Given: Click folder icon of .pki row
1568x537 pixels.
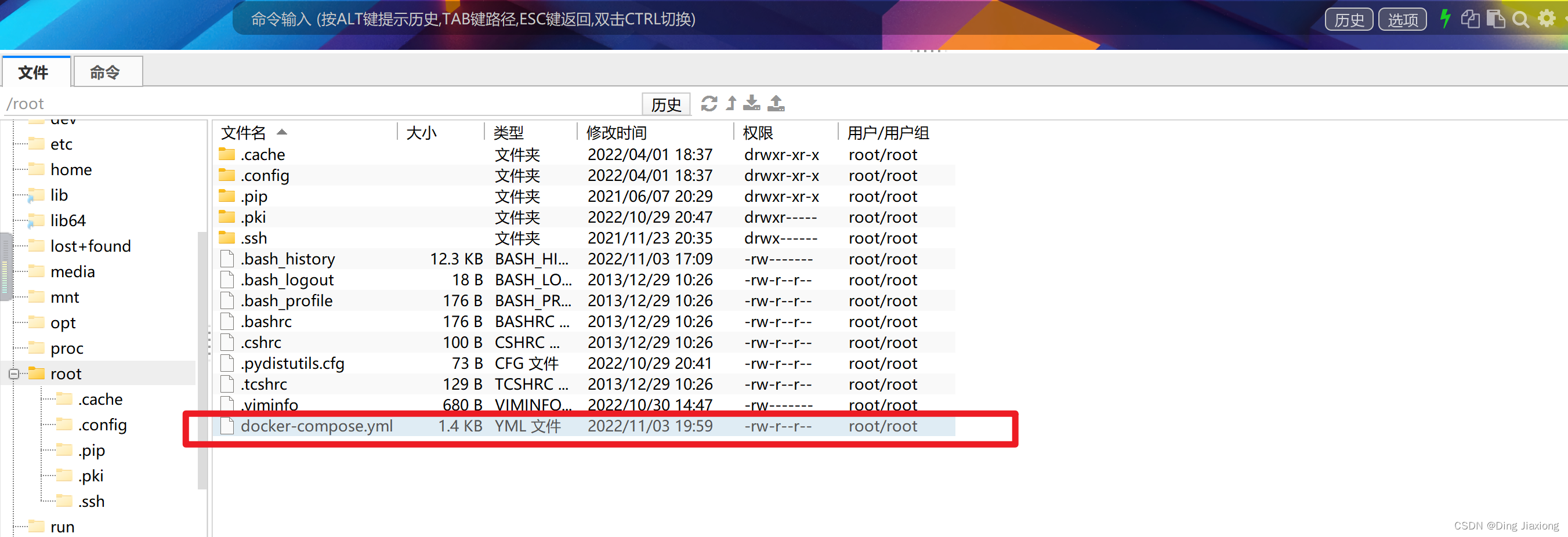Looking at the screenshot, I should pos(226,216).
